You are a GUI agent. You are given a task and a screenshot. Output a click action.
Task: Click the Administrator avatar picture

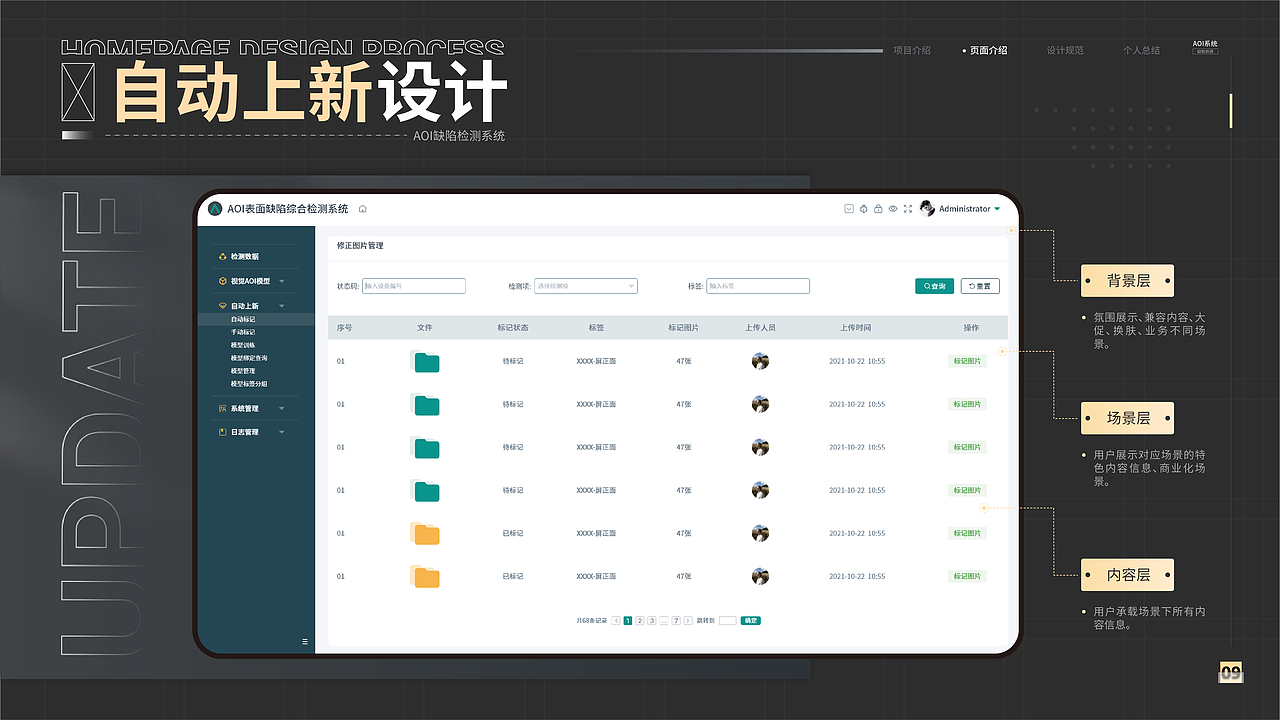pyautogui.click(x=927, y=209)
